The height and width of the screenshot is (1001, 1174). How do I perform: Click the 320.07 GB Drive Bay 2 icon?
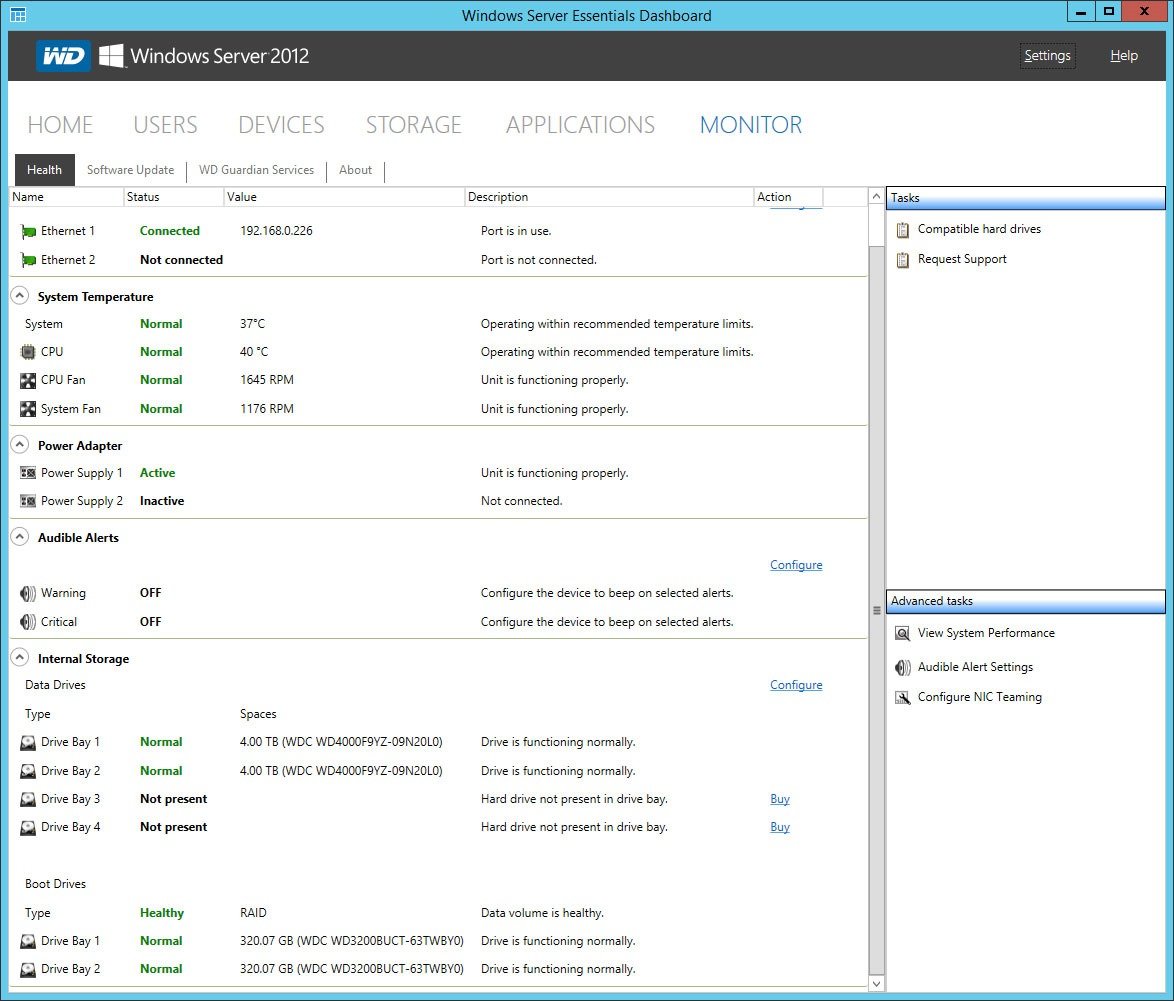click(x=28, y=970)
